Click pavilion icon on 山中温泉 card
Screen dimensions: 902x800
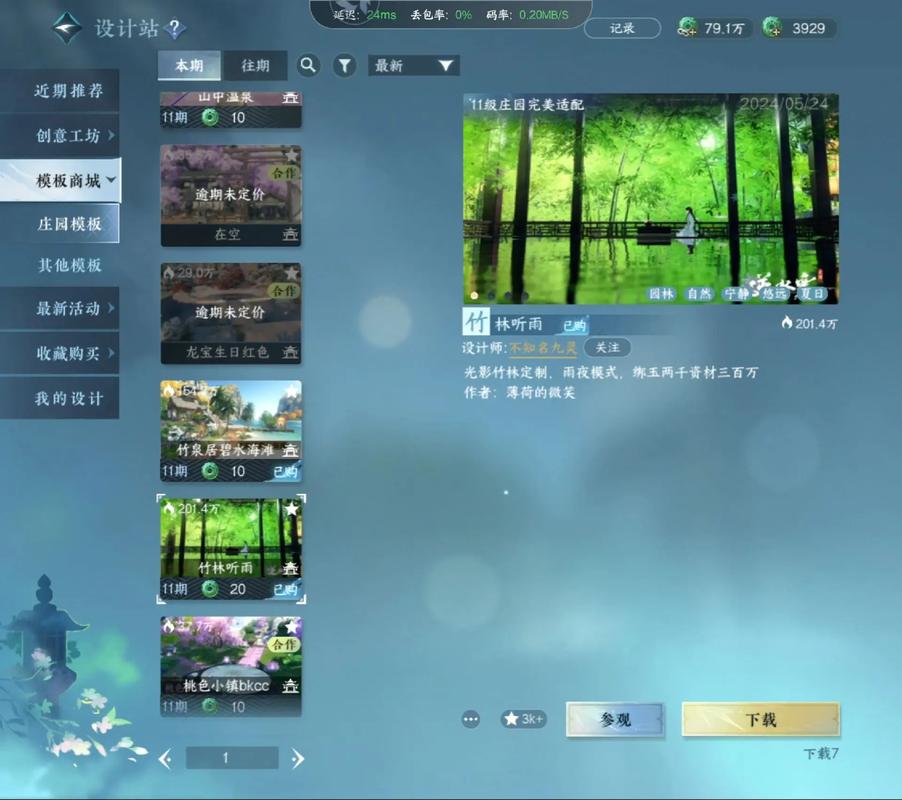(291, 98)
